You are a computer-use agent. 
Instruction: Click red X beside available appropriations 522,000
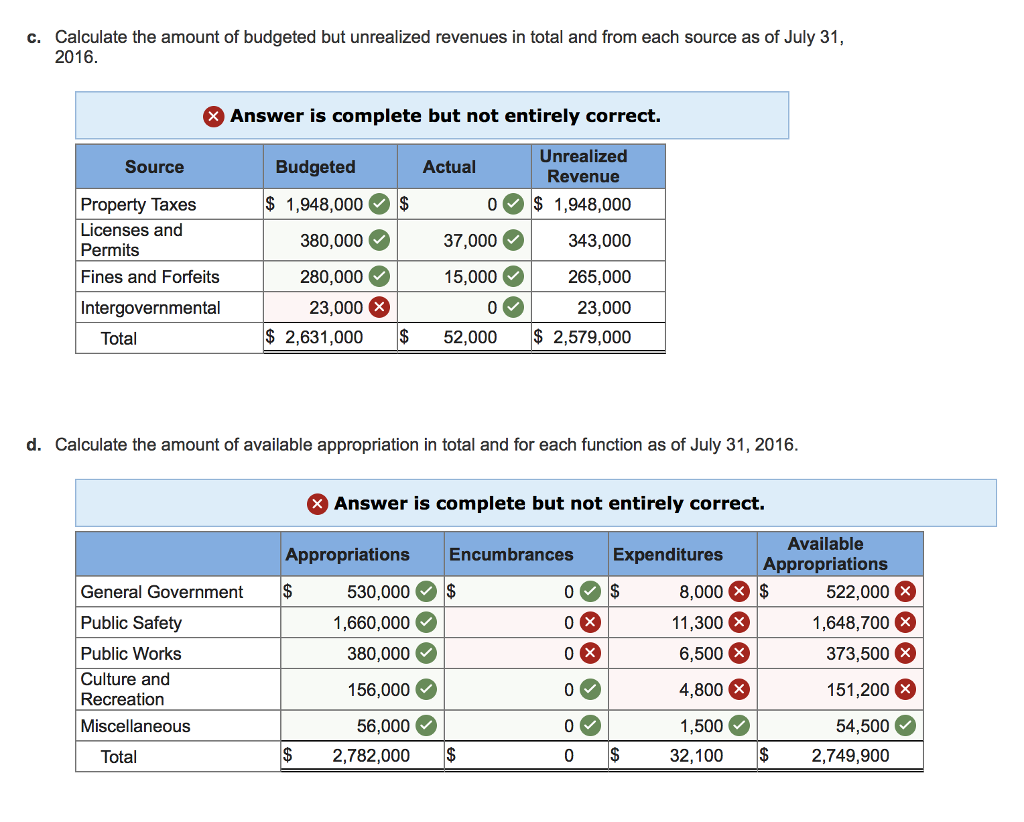coord(905,592)
